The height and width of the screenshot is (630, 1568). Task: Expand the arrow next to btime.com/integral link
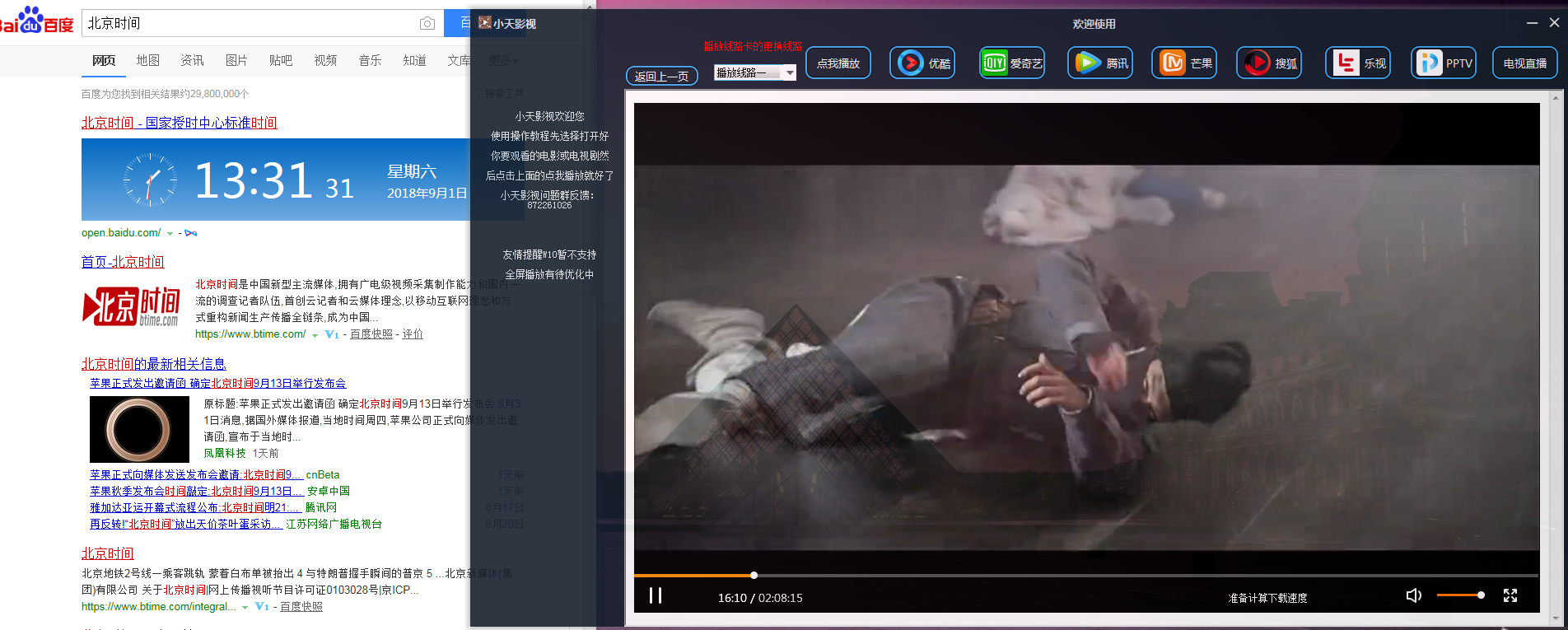[245, 608]
